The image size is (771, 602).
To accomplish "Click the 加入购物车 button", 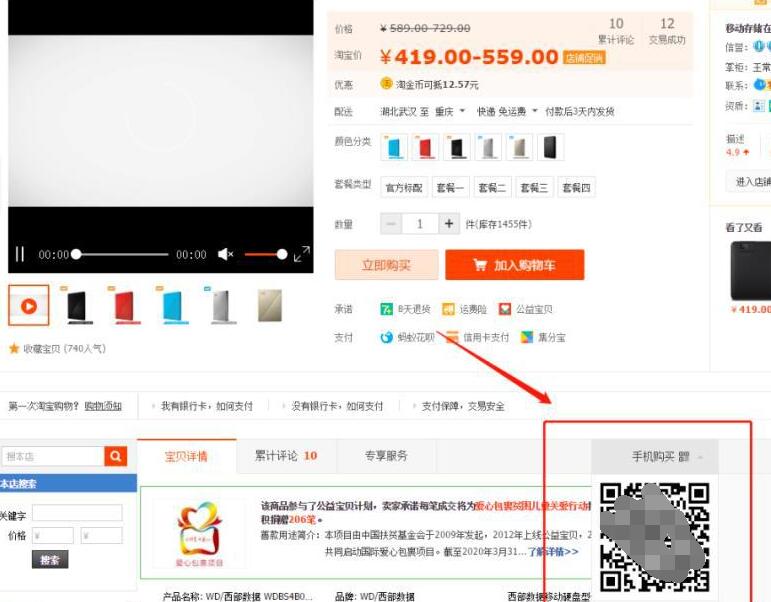I will tap(514, 265).
